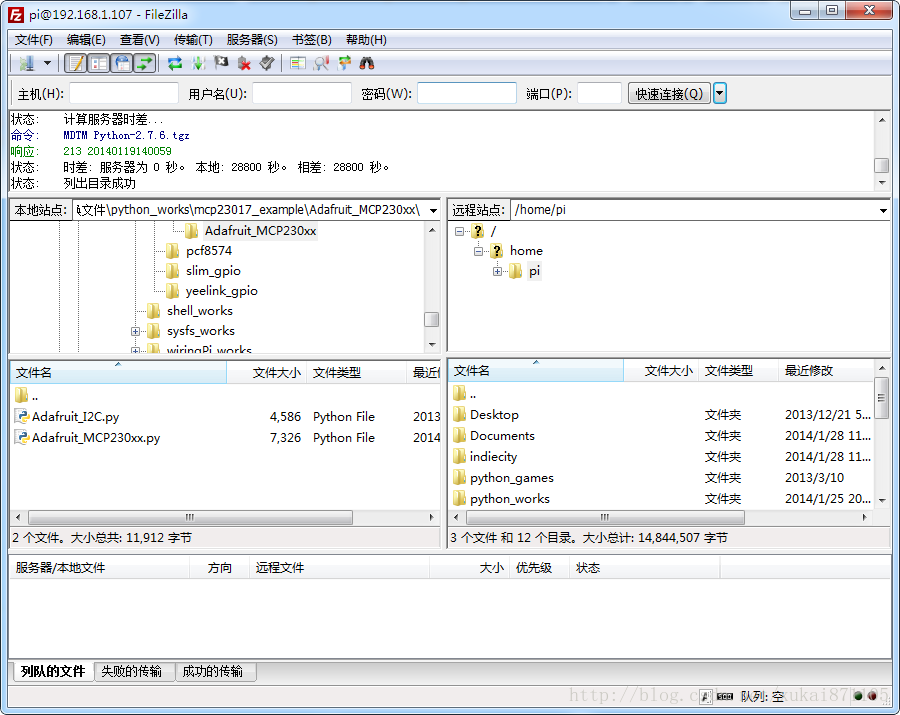Select the Adafruit_MCP230xx.py file

[x=96, y=438]
